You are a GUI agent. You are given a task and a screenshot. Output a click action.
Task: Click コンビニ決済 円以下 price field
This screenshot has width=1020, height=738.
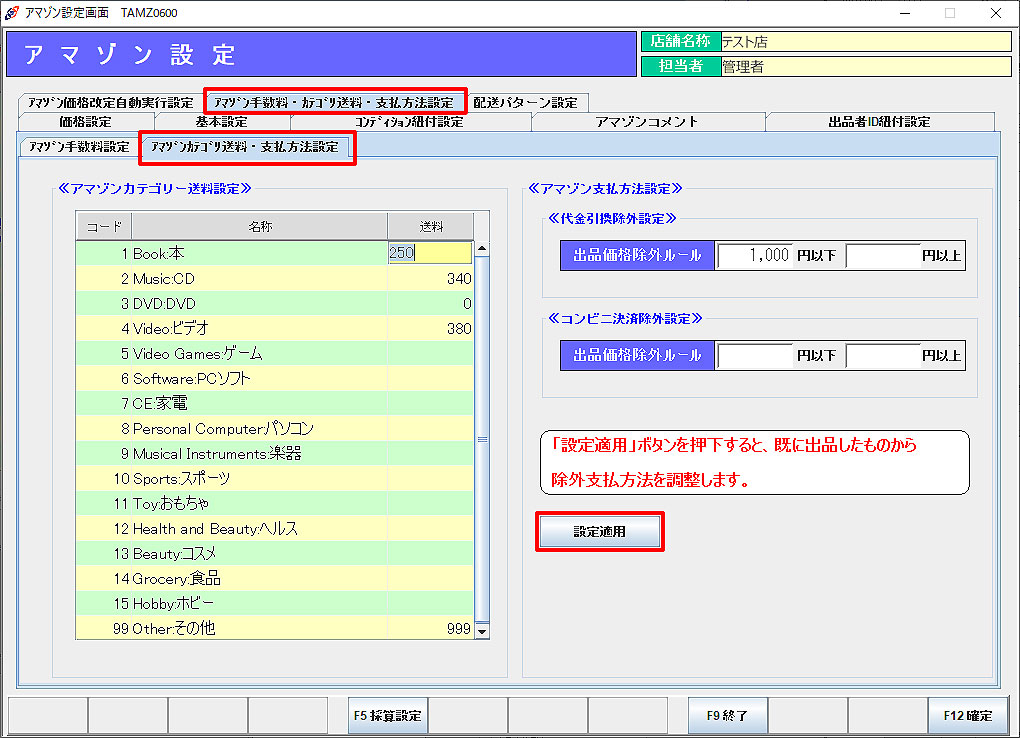755,355
